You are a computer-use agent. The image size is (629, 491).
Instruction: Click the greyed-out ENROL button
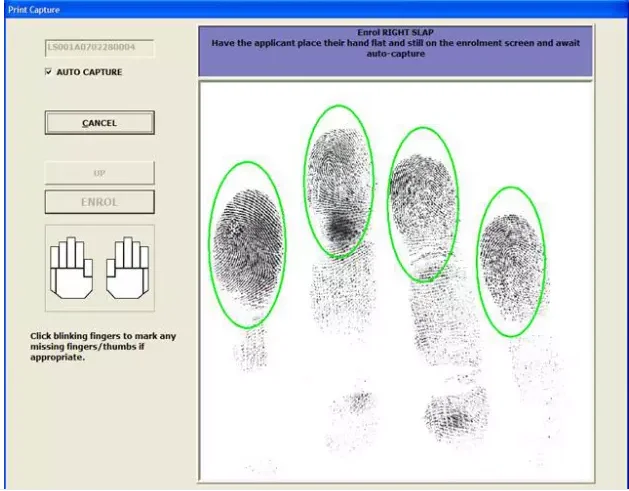click(x=99, y=202)
